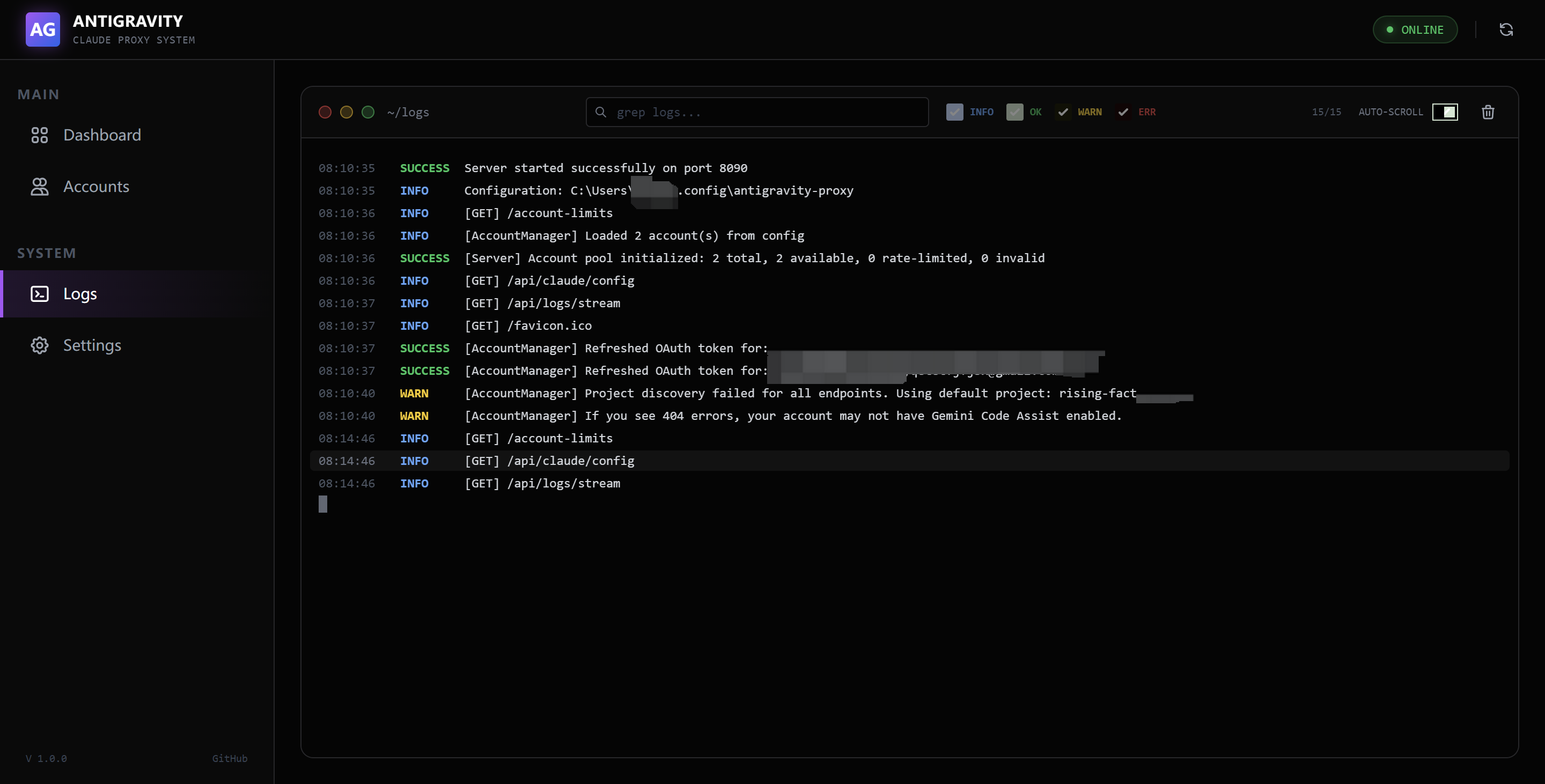Click the Logs terminal icon
Viewport: 1545px width, 784px height.
(40, 294)
